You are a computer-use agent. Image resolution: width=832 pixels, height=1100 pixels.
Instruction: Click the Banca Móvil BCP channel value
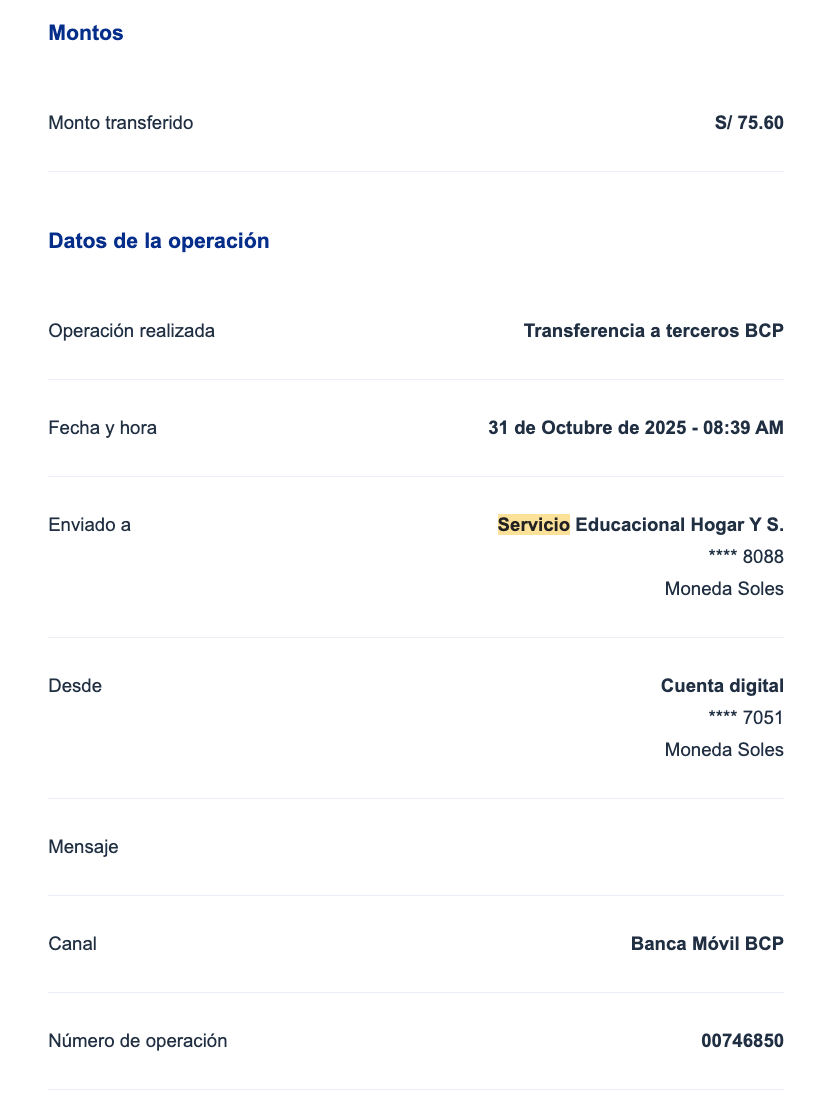click(x=707, y=944)
